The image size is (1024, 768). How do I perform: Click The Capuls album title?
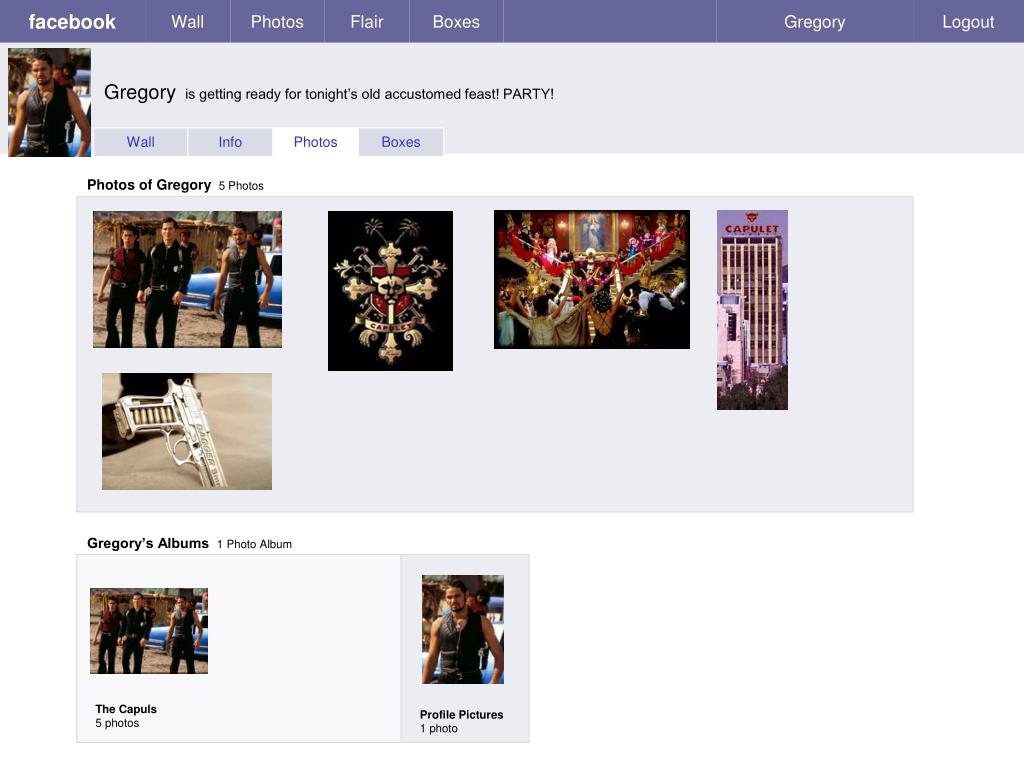(126, 709)
